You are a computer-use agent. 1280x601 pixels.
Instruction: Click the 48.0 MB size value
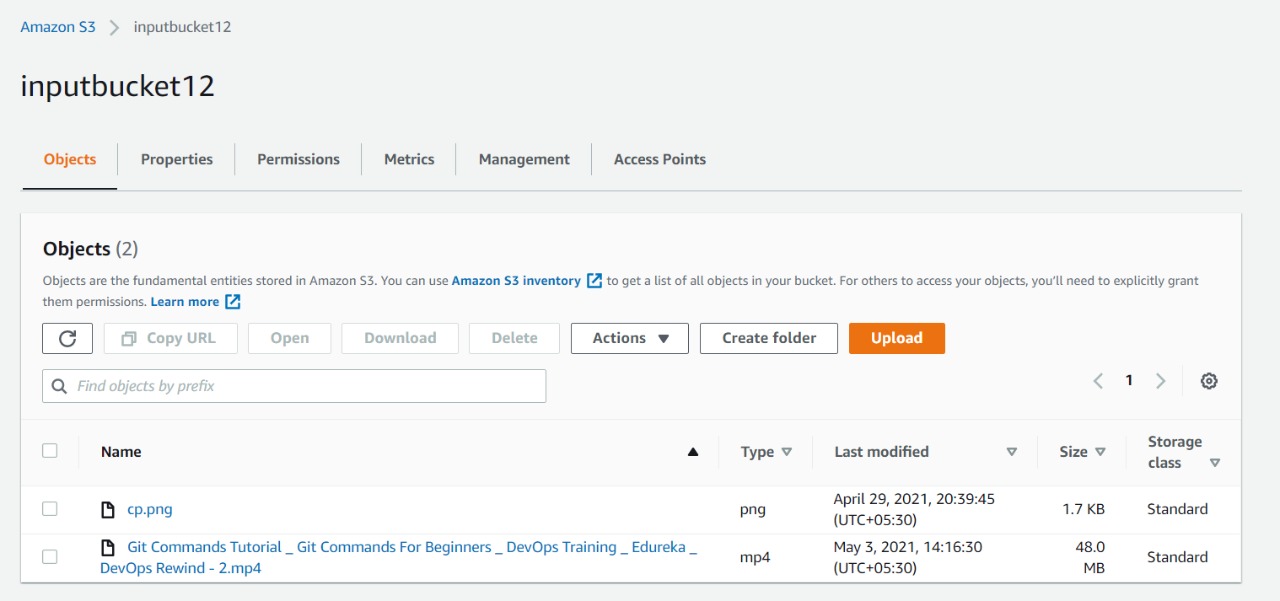pos(1090,557)
